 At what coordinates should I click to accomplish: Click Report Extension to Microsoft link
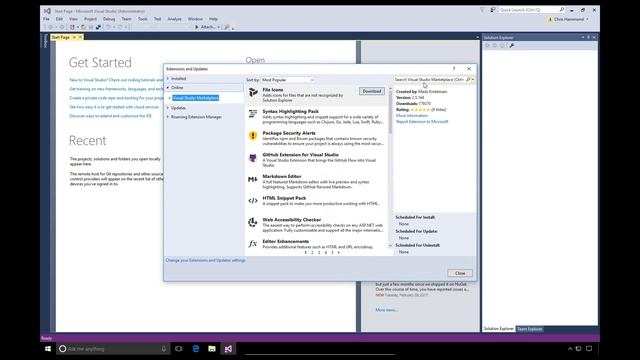pyautogui.click(x=422, y=122)
